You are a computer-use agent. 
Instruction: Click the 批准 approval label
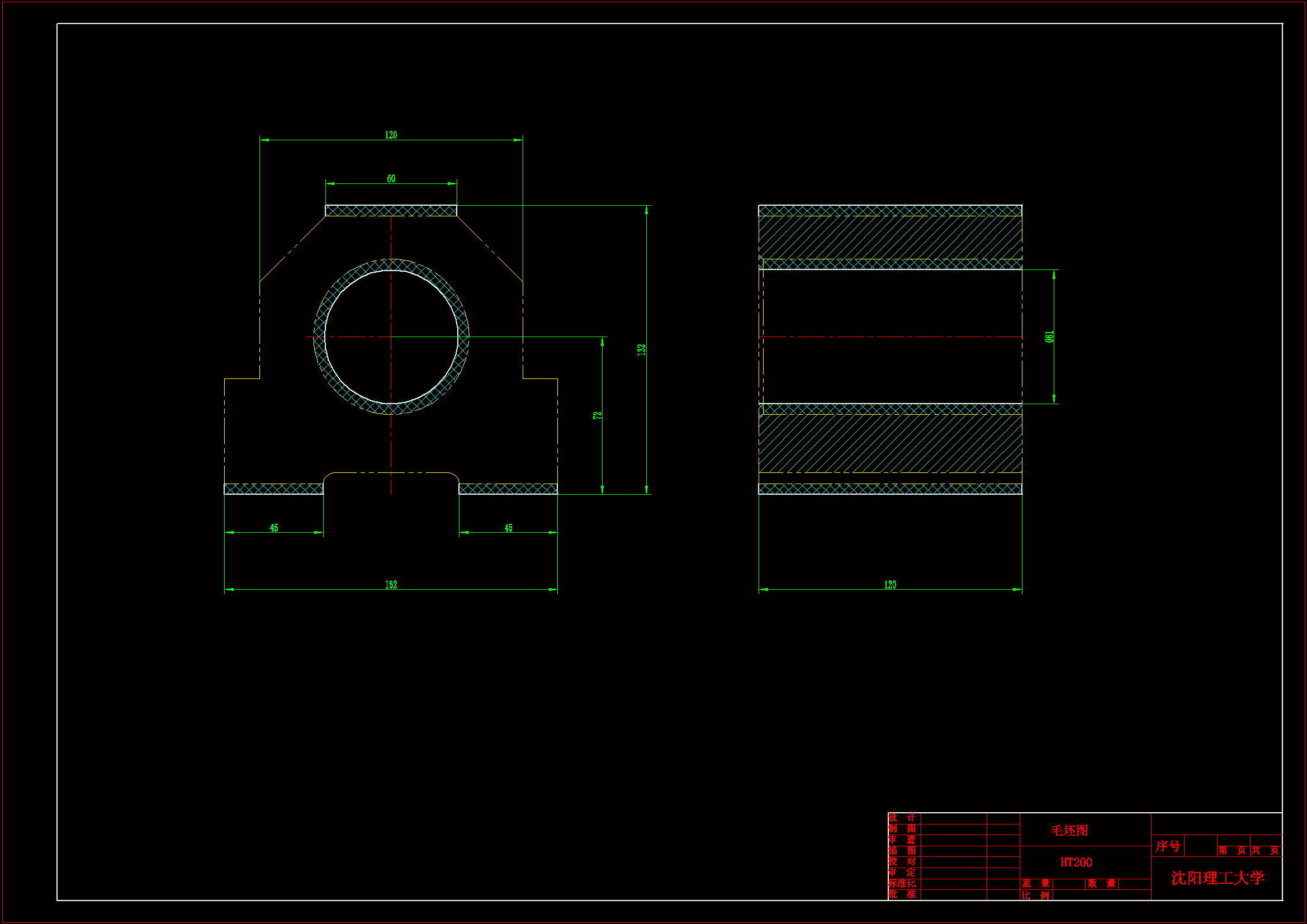[902, 894]
